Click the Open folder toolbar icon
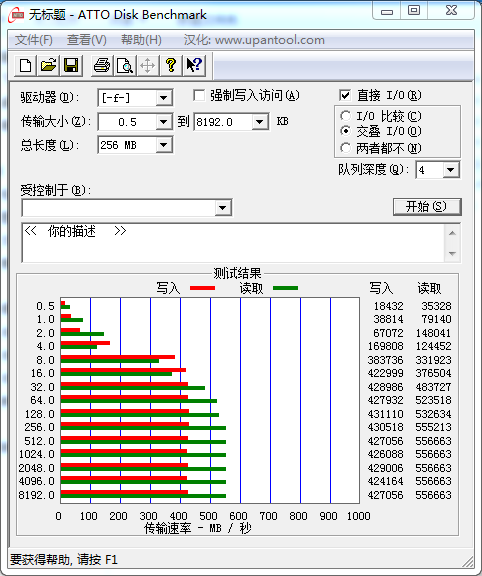The width and height of the screenshot is (482, 576). [x=48, y=66]
